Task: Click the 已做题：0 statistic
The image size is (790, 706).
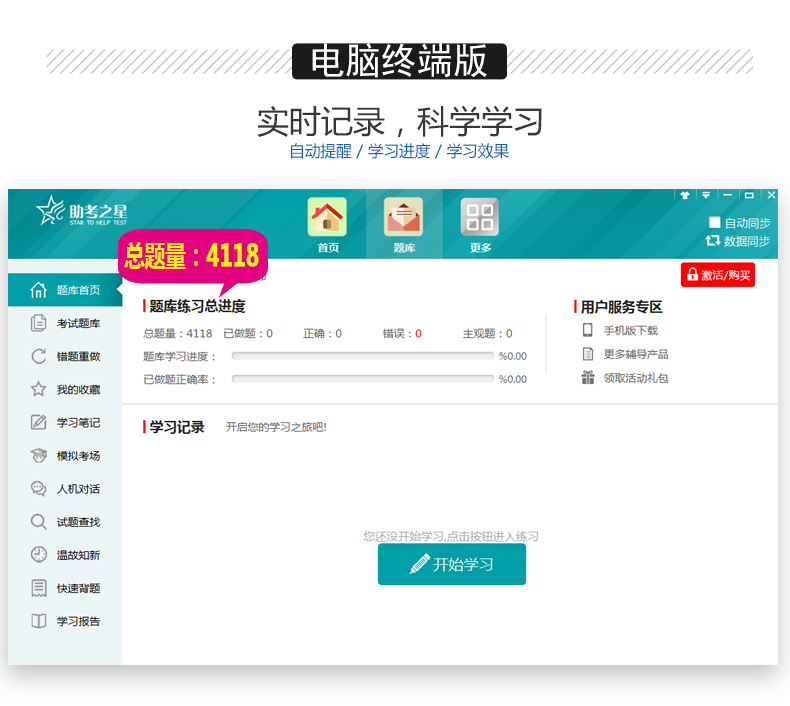Action: (248, 333)
